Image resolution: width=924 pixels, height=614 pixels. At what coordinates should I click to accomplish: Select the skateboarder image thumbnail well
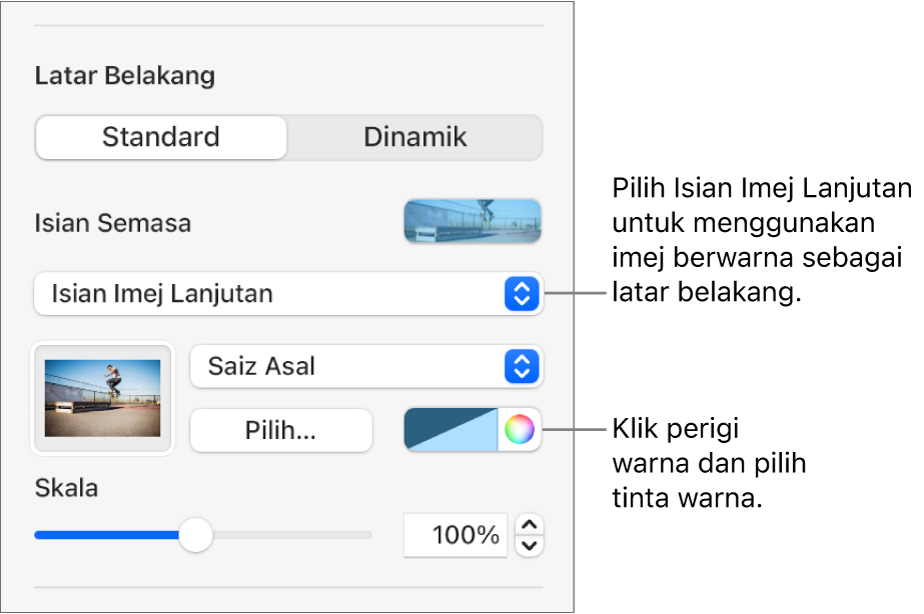pos(103,398)
